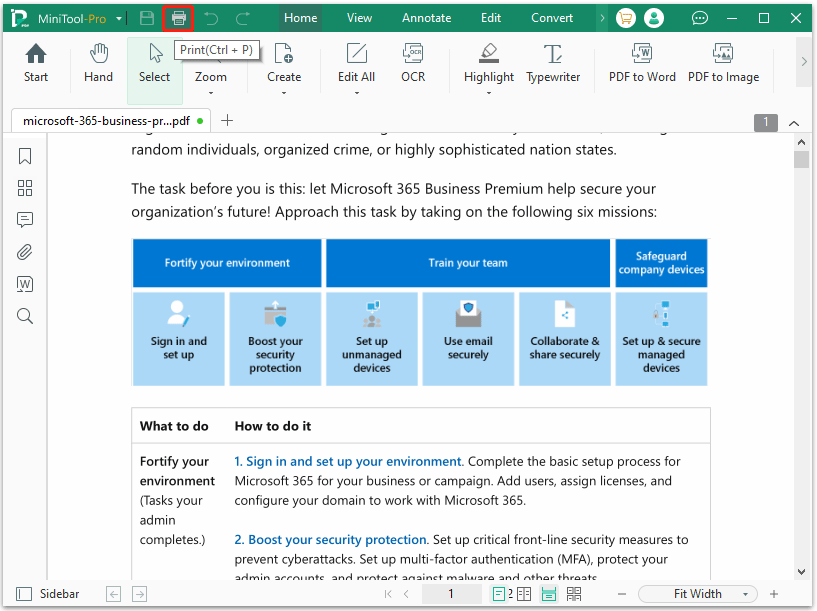Expand the Highlight dropdown arrow
817x611 pixels.
pos(489,93)
